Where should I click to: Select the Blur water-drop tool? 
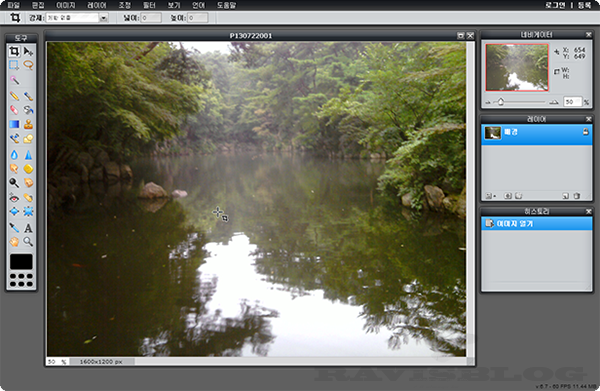[x=14, y=155]
